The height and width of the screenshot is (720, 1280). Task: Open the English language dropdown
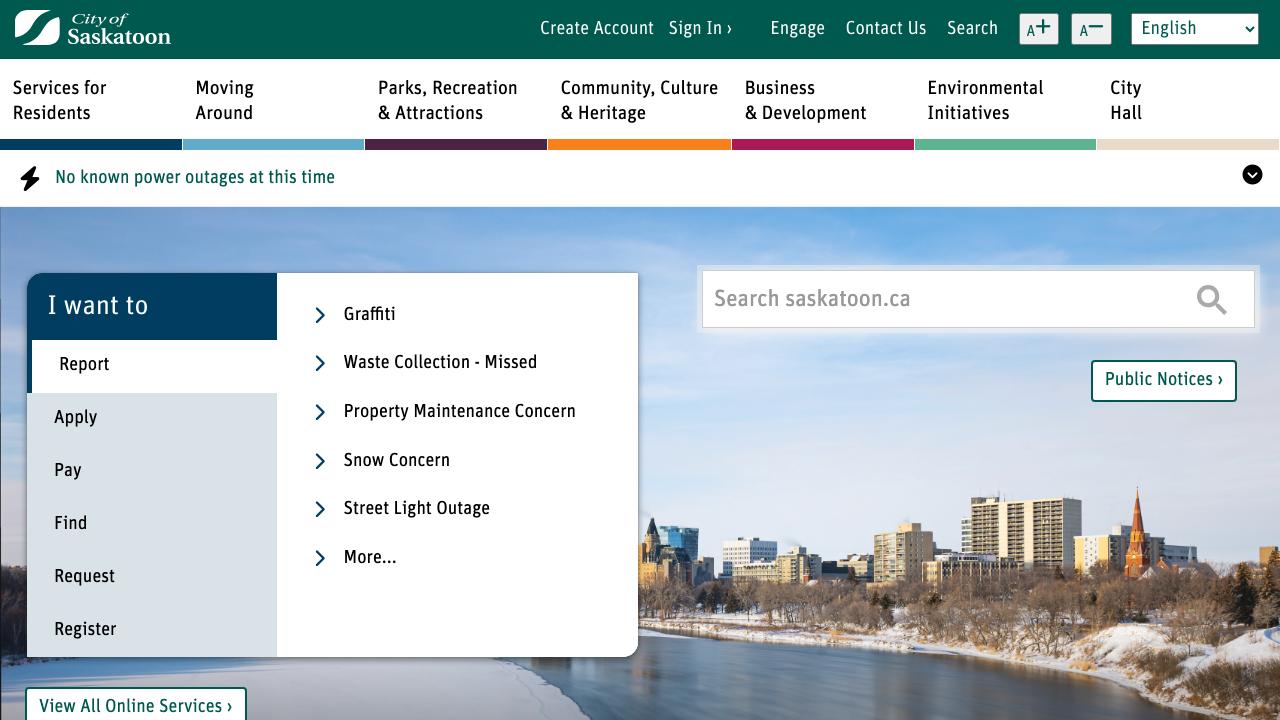tap(1194, 29)
